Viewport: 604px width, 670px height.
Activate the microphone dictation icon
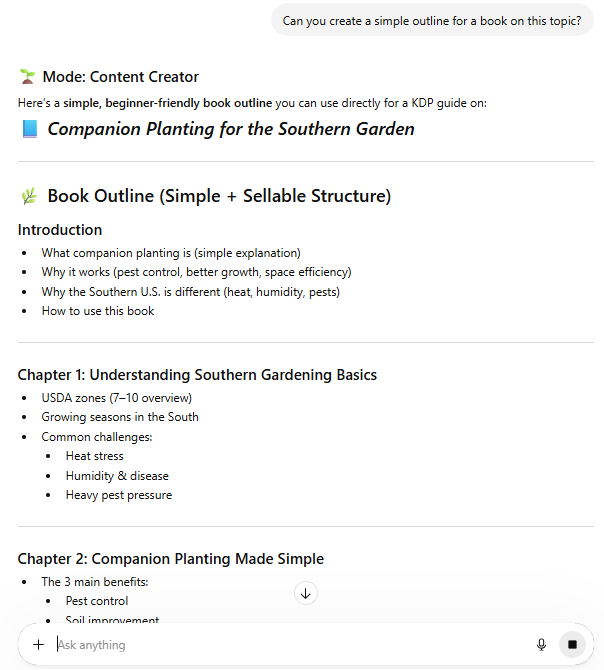(x=542, y=645)
